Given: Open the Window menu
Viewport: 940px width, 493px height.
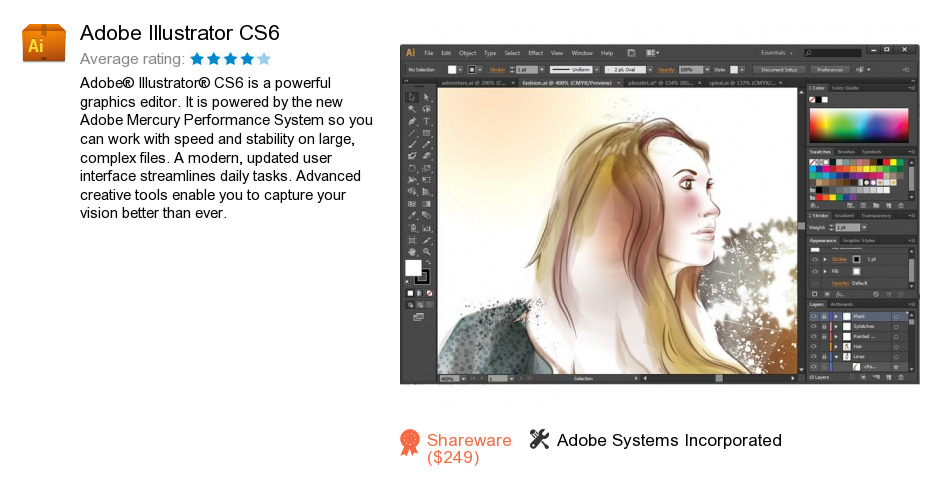Looking at the screenshot, I should (582, 53).
